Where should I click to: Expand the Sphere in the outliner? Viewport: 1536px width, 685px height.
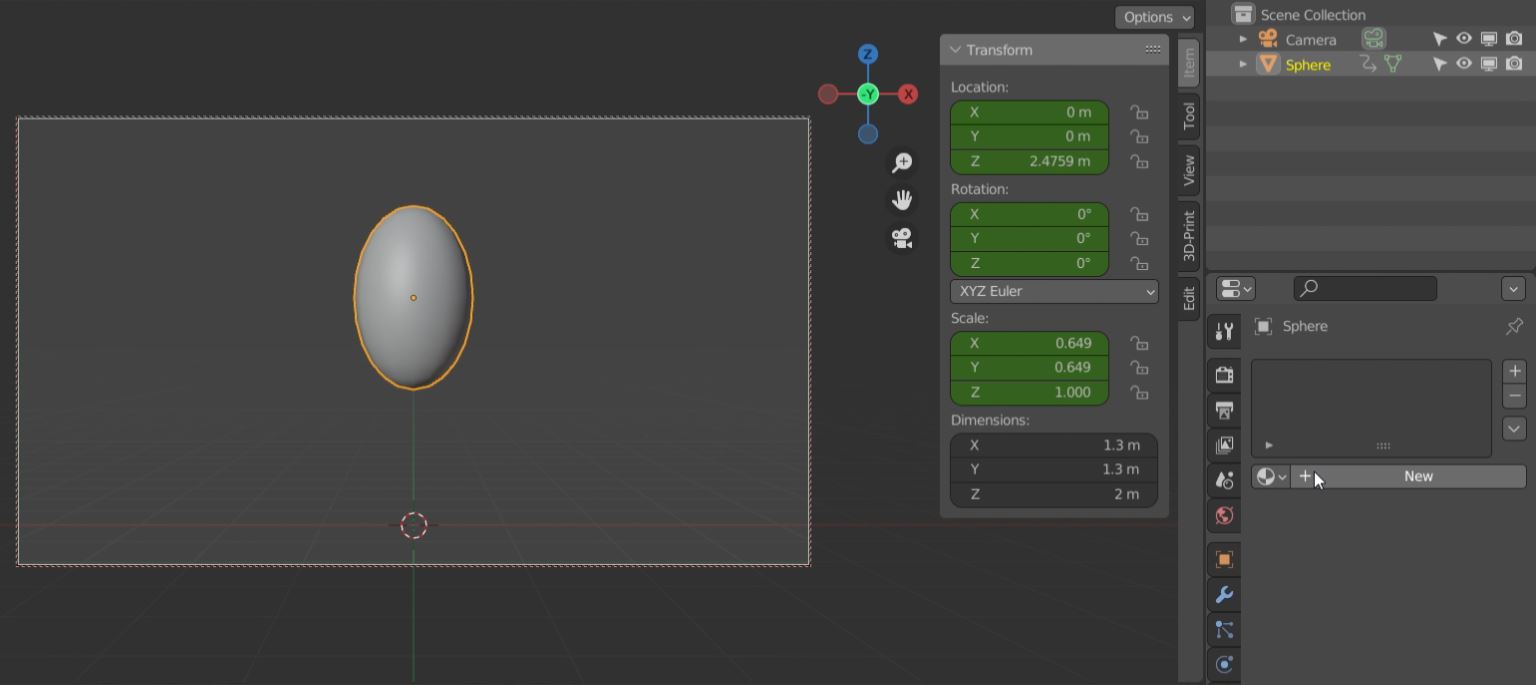1243,63
